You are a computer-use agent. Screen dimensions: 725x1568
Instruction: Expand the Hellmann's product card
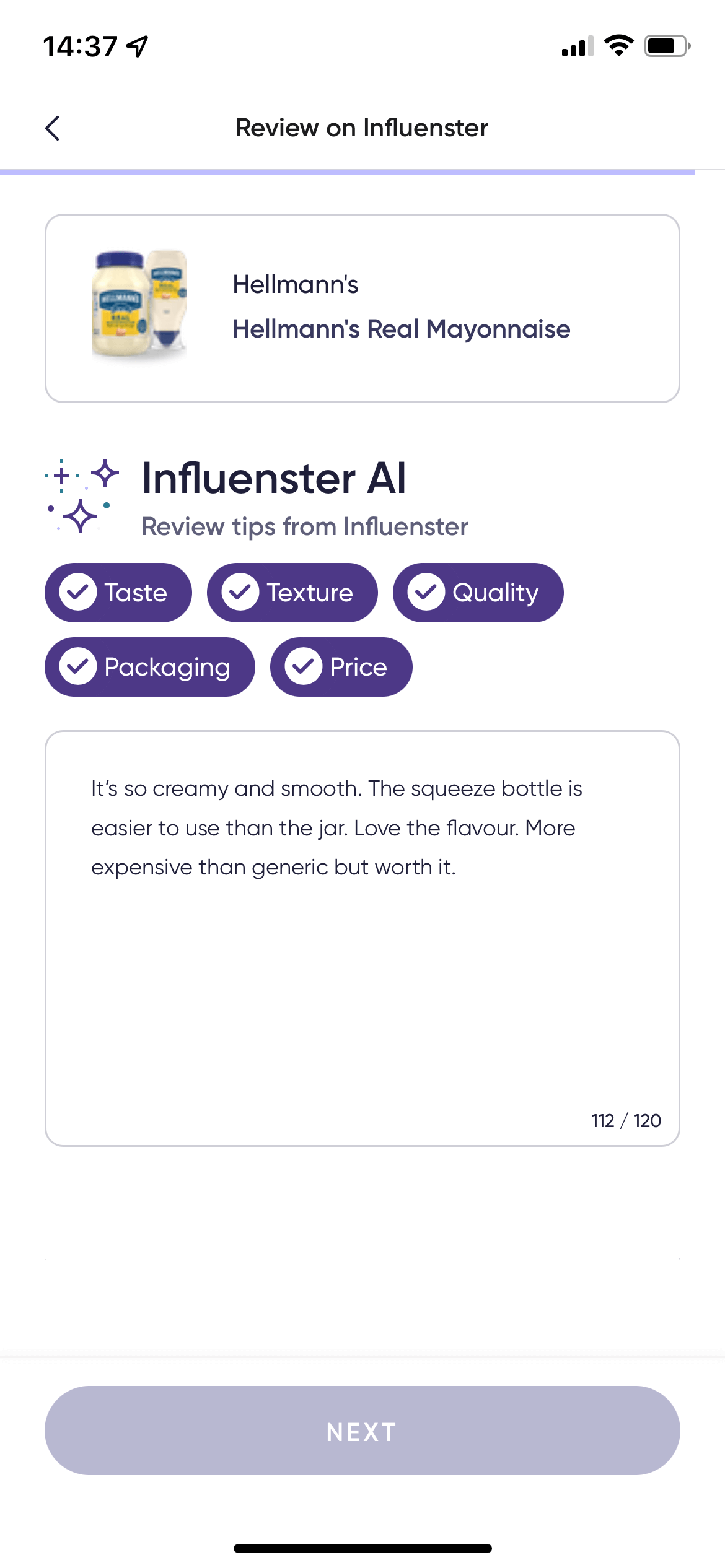[362, 307]
